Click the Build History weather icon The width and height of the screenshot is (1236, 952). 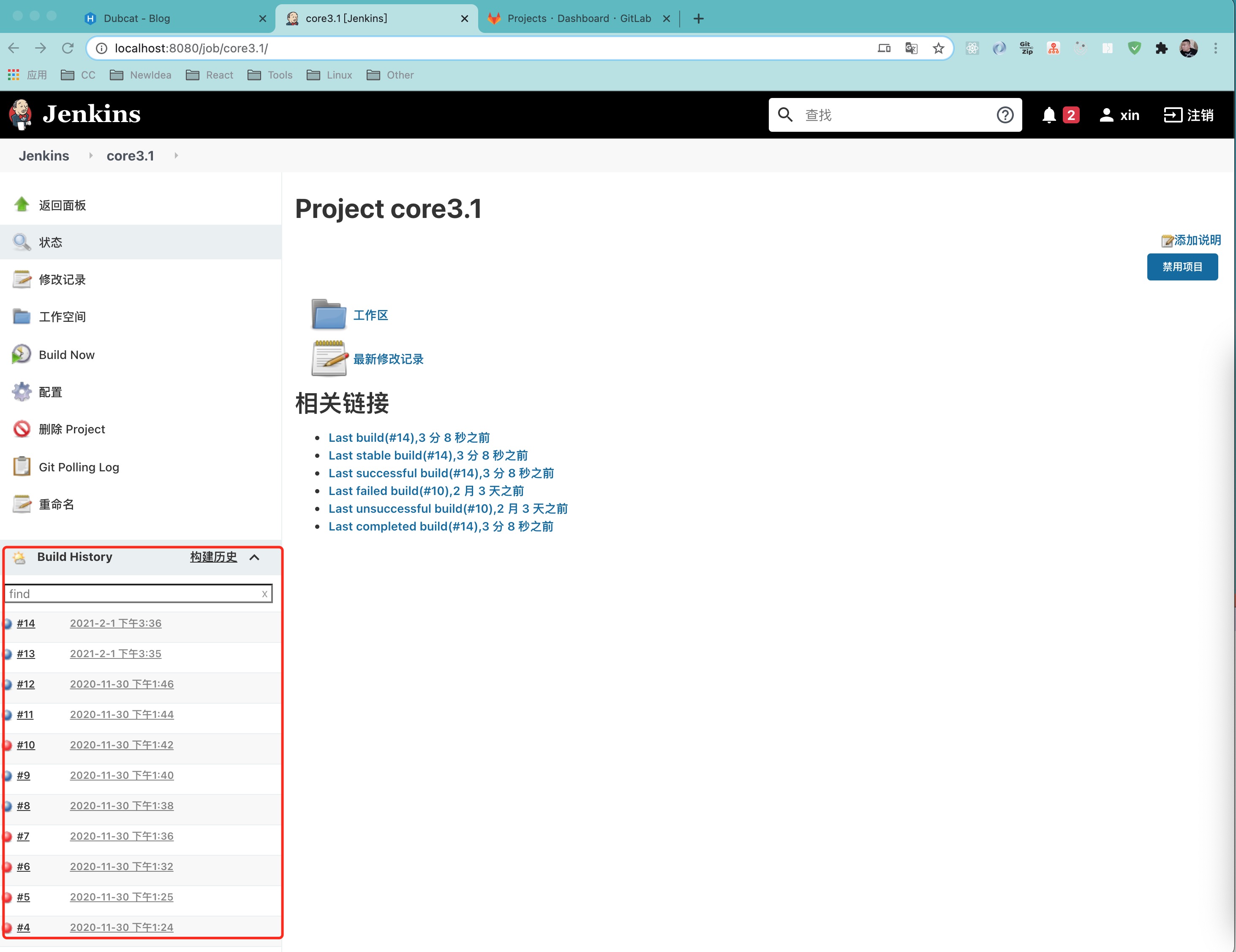[x=19, y=558]
